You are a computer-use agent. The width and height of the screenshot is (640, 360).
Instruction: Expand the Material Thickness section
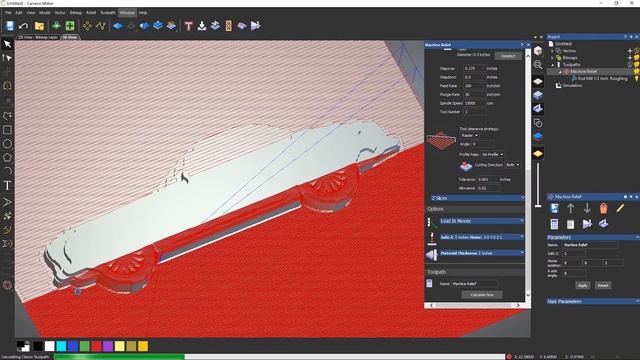tap(482, 253)
